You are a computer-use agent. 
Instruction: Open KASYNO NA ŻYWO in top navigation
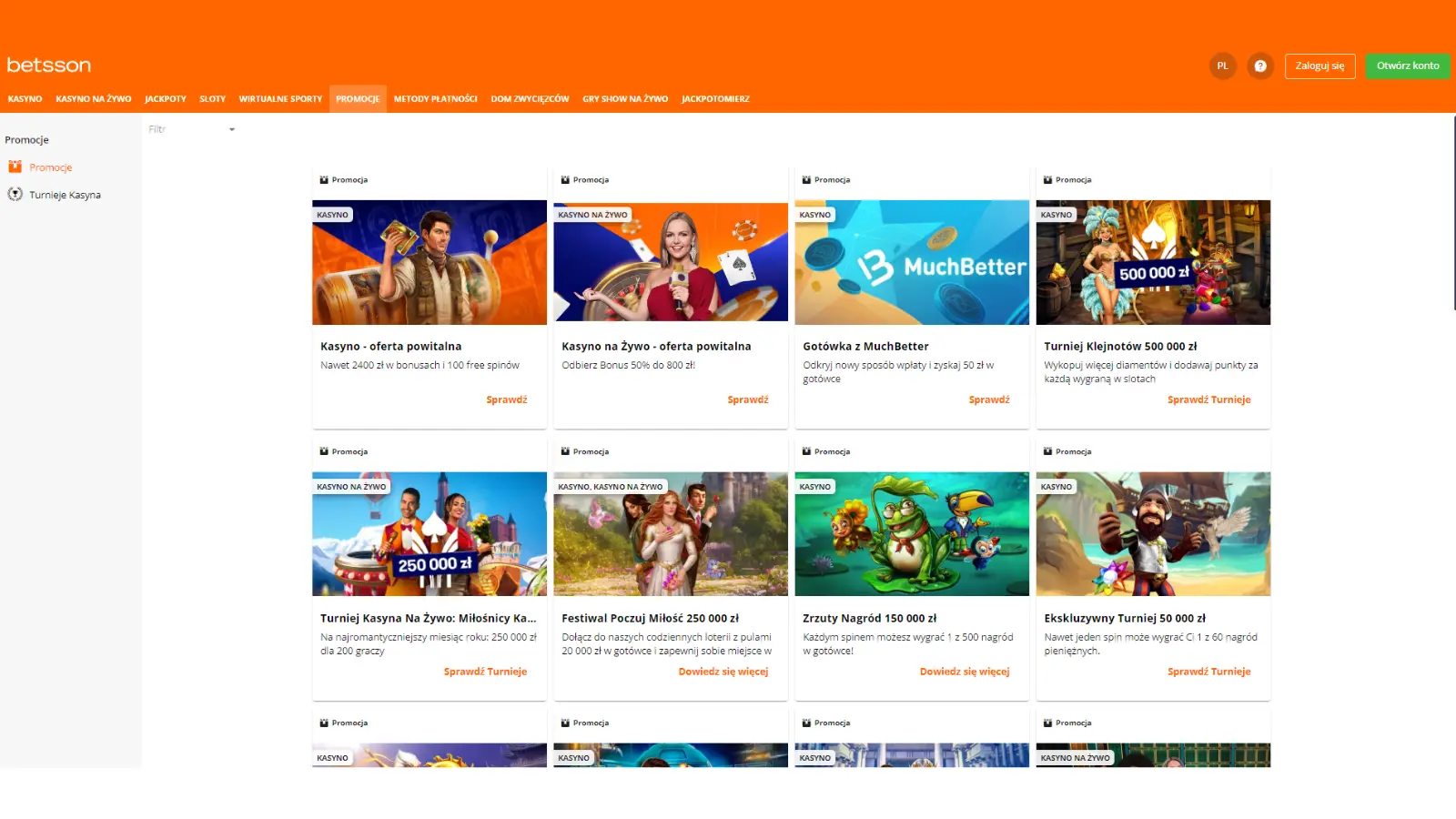(x=94, y=99)
